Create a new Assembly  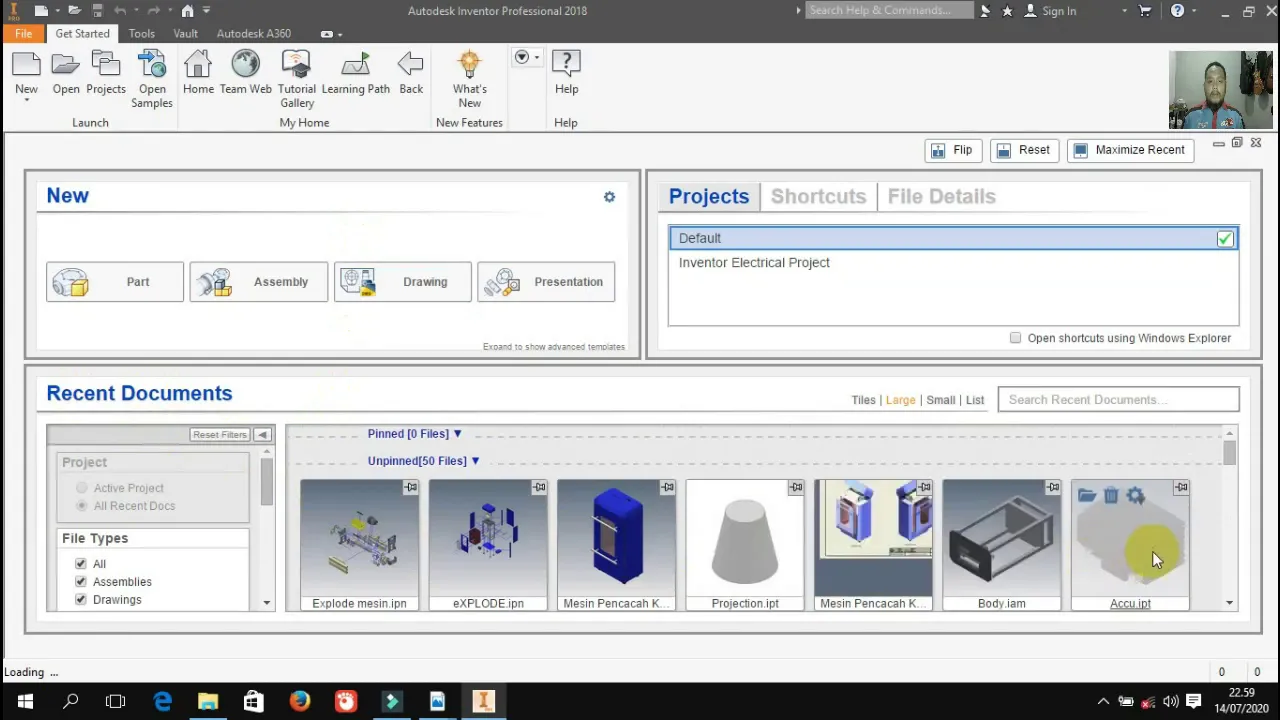point(258,282)
